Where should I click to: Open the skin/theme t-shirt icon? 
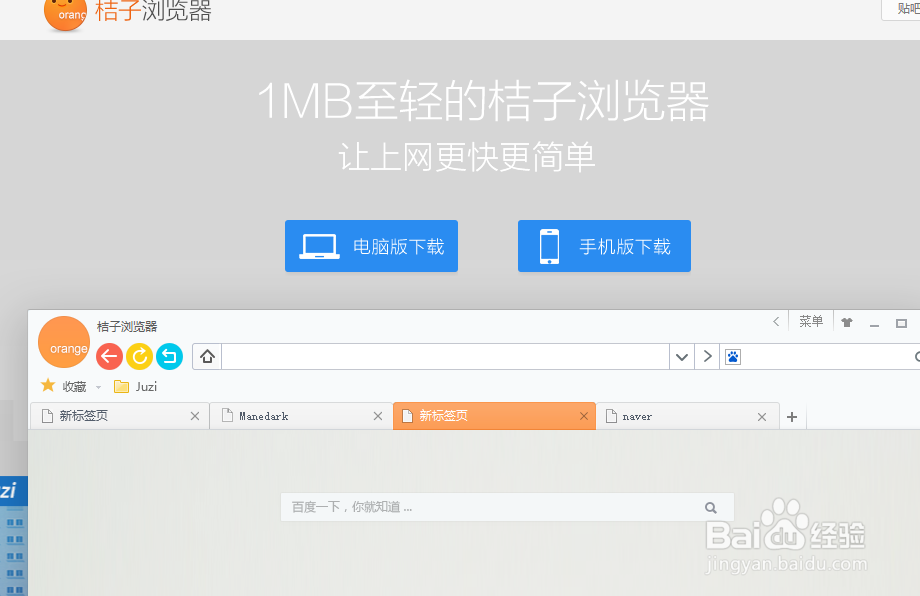846,321
